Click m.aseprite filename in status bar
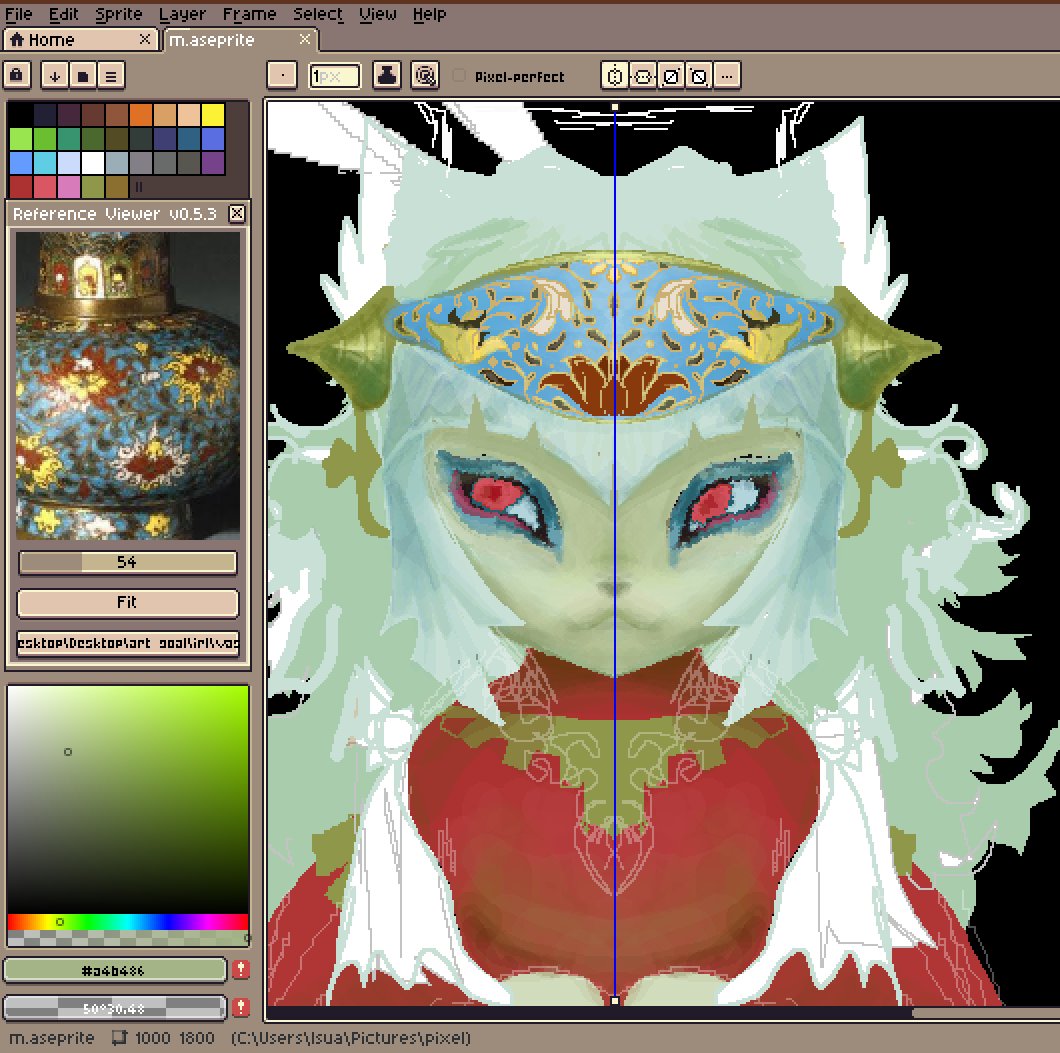This screenshot has width=1060, height=1053. point(51,1037)
